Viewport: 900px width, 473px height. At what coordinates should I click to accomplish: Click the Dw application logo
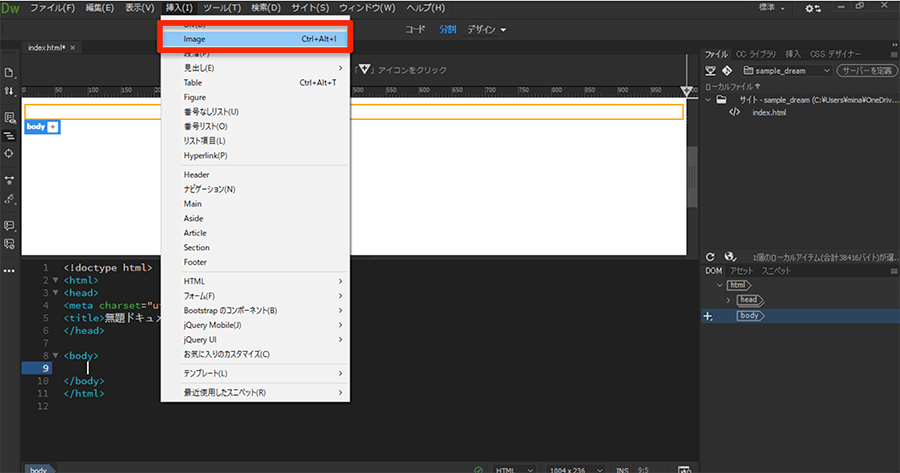coord(10,8)
